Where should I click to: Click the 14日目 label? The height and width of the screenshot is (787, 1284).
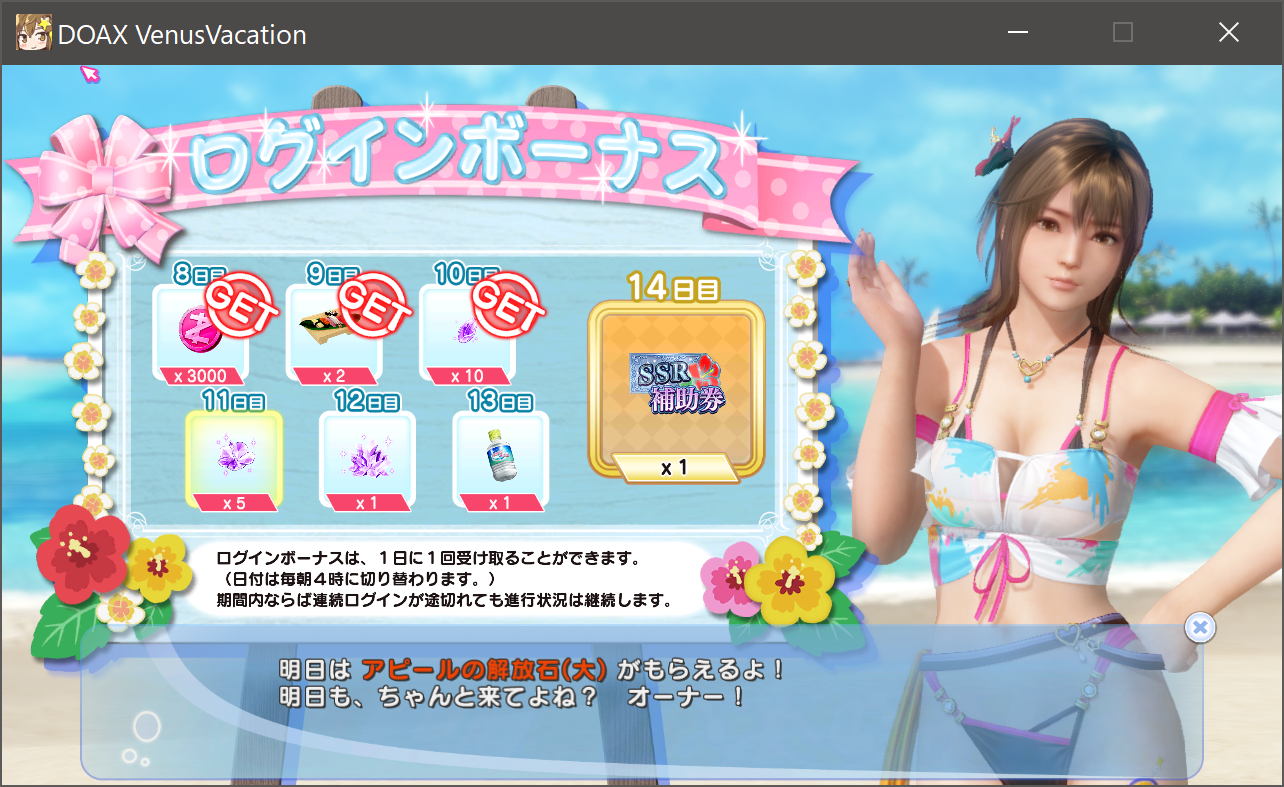point(674,287)
